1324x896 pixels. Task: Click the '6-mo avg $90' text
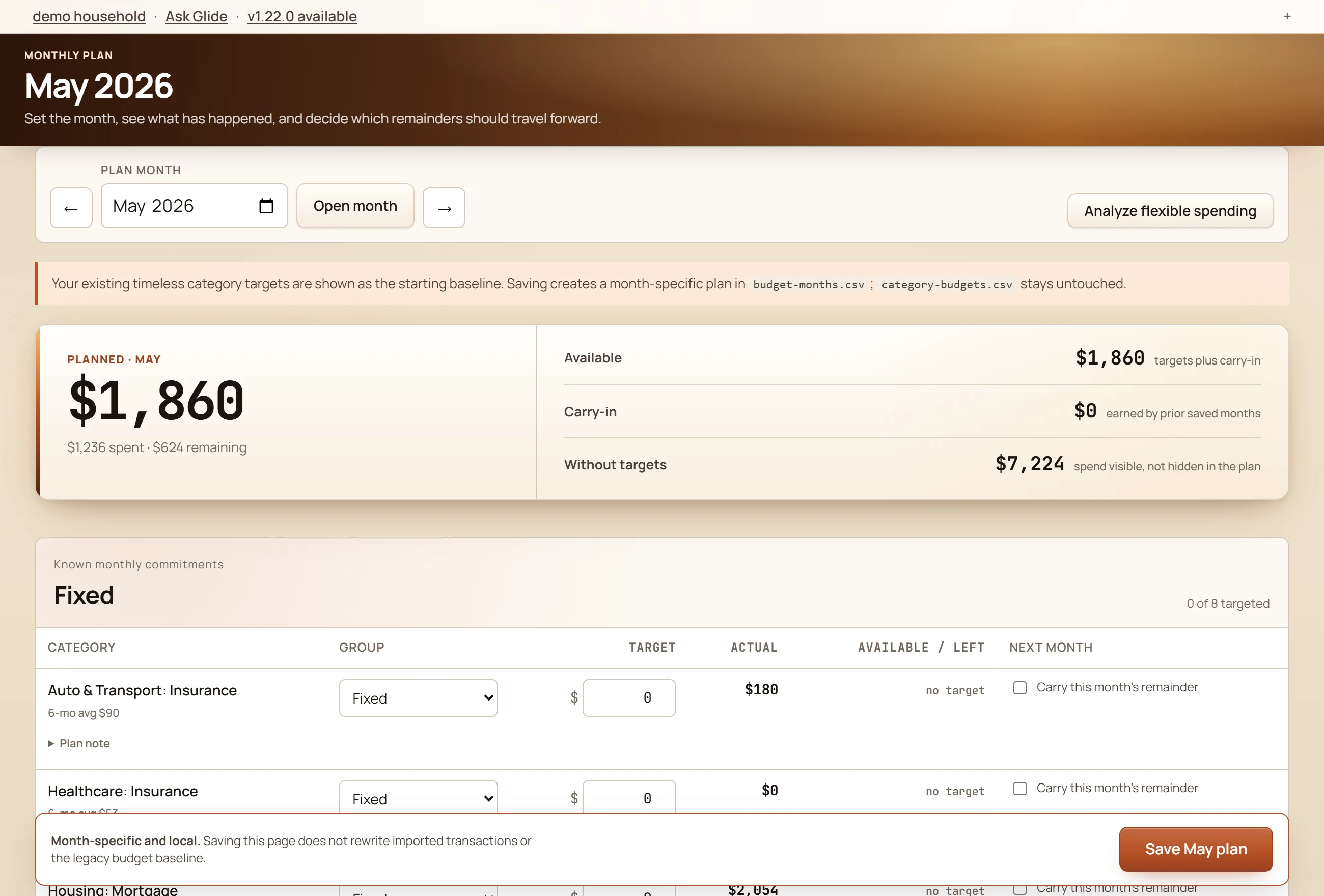pyautogui.click(x=84, y=713)
